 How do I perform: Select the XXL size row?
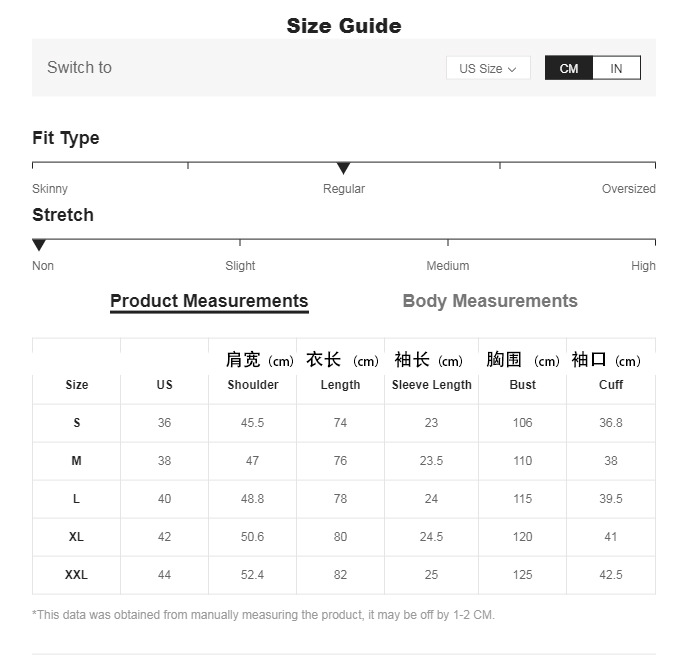(x=76, y=575)
